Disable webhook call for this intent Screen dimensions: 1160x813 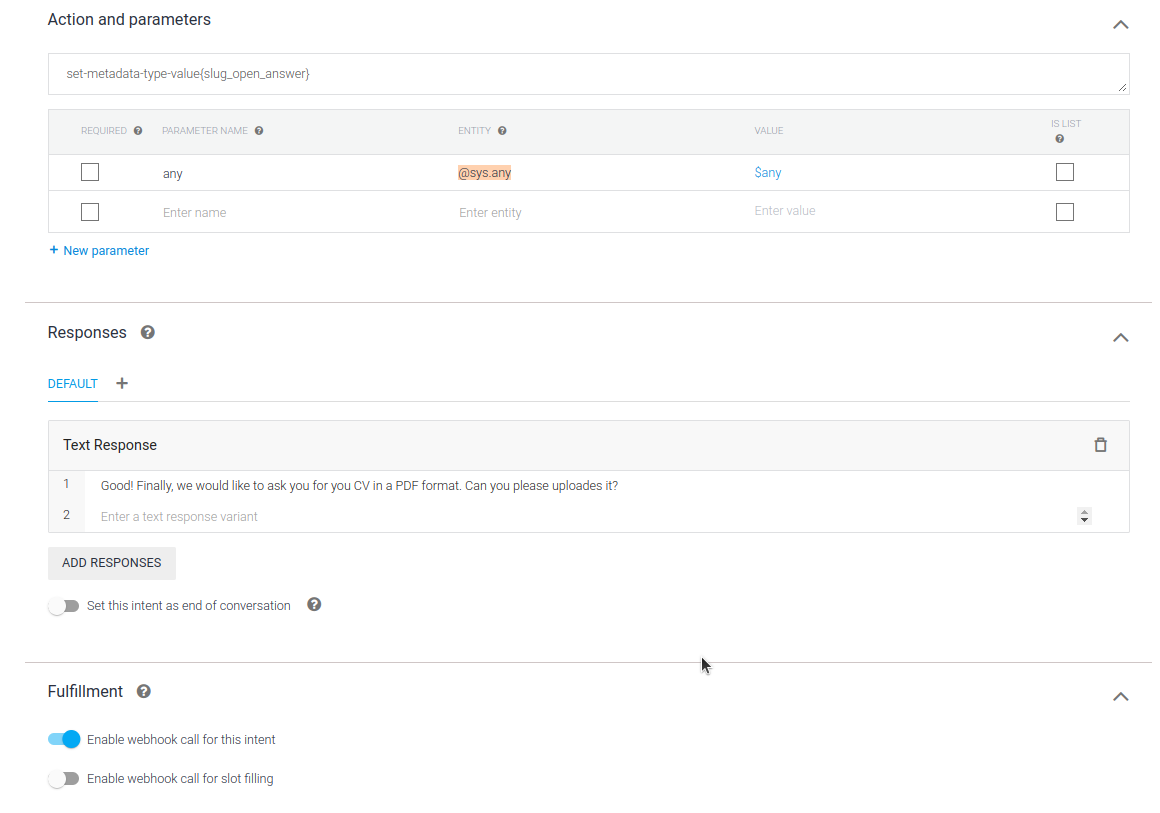[64, 740]
